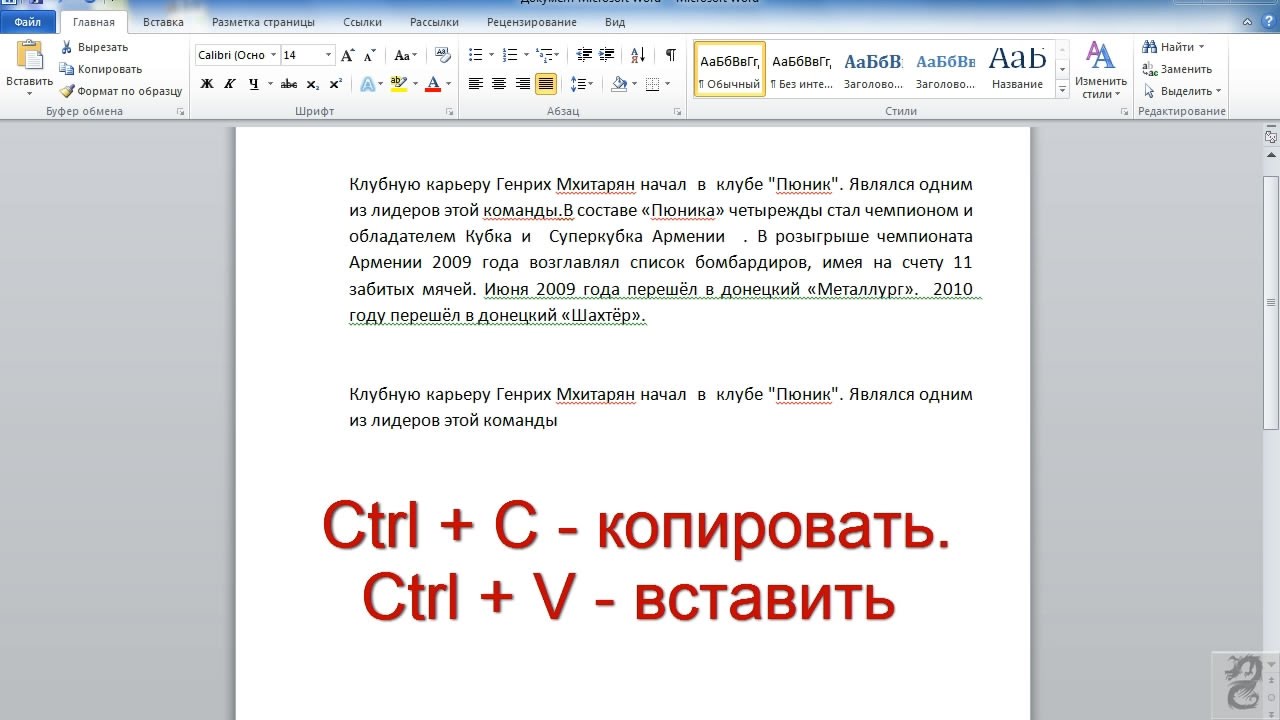
Task: Expand the Вставить paste options arrow
Action: point(29,93)
